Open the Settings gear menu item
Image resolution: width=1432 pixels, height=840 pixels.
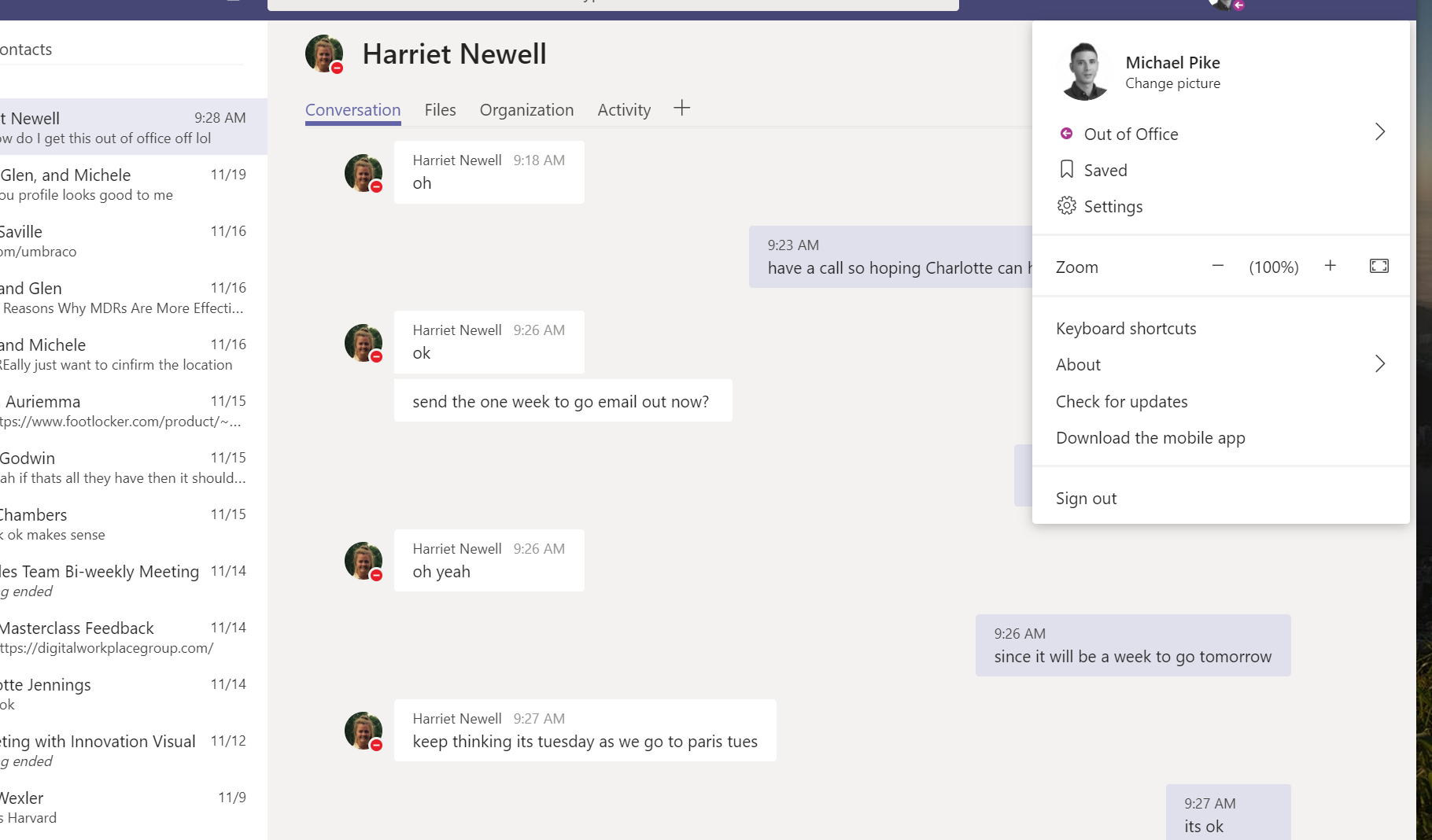click(1100, 206)
